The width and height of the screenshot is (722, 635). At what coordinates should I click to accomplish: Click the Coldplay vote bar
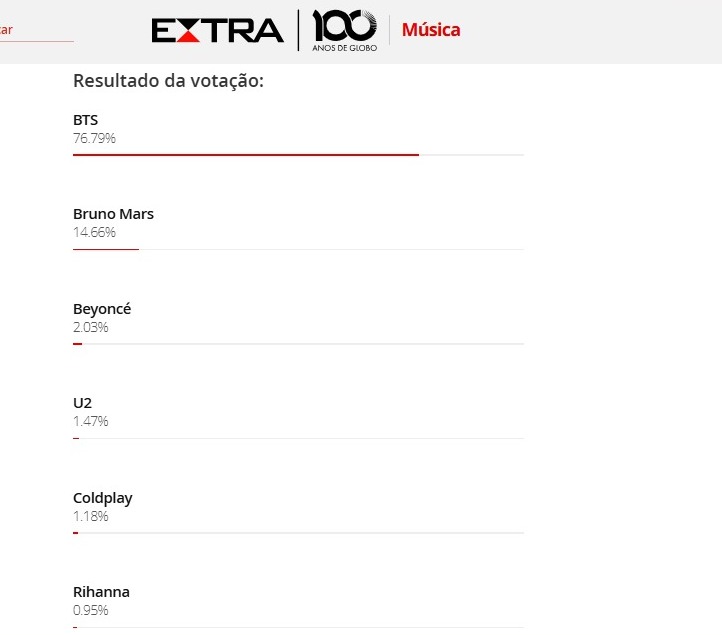click(298, 533)
